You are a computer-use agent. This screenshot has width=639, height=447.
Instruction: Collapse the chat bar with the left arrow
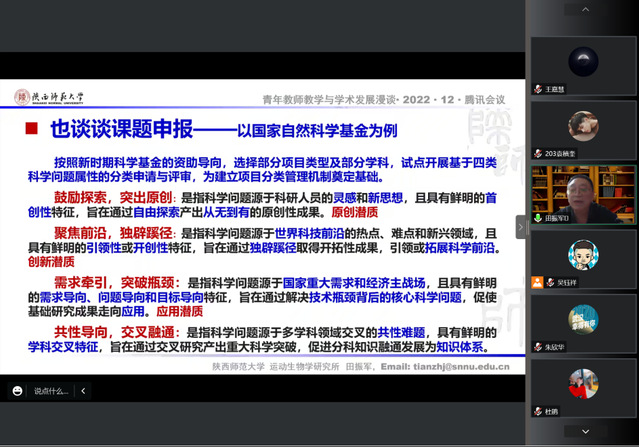click(83, 391)
